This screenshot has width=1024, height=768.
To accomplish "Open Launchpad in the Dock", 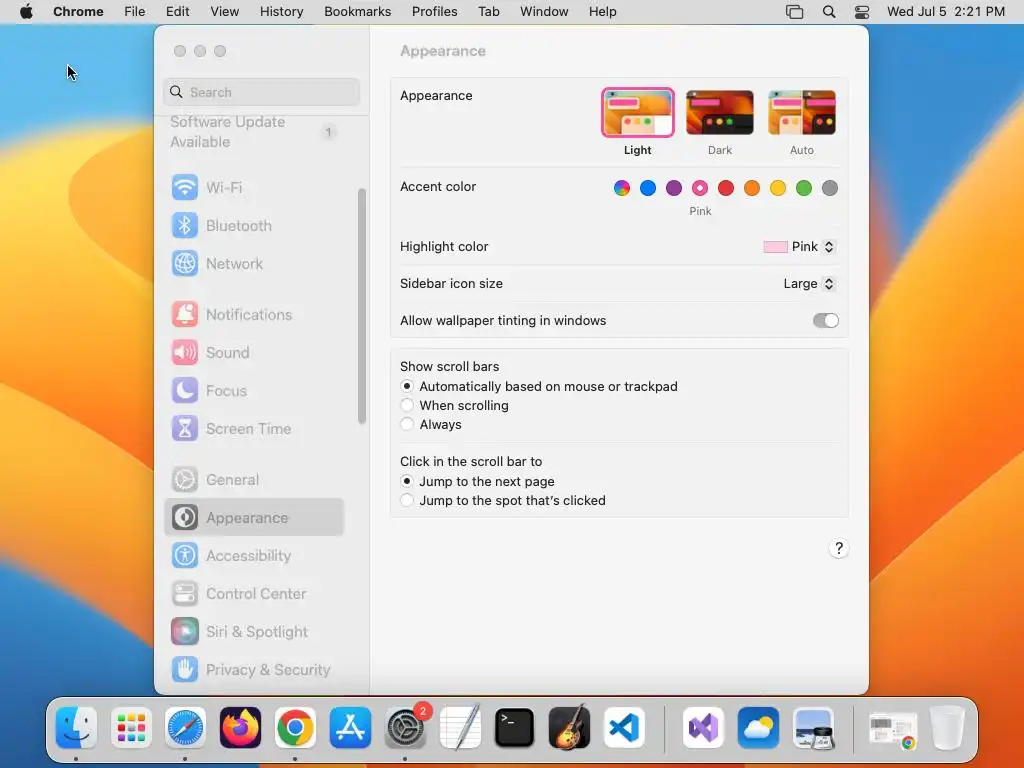I will (x=131, y=727).
